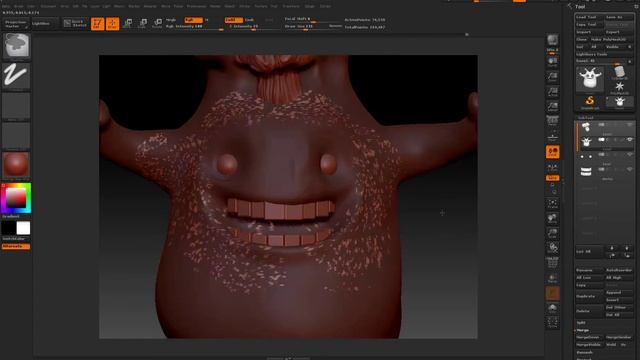Set canvas to Actual size

tap(552, 91)
